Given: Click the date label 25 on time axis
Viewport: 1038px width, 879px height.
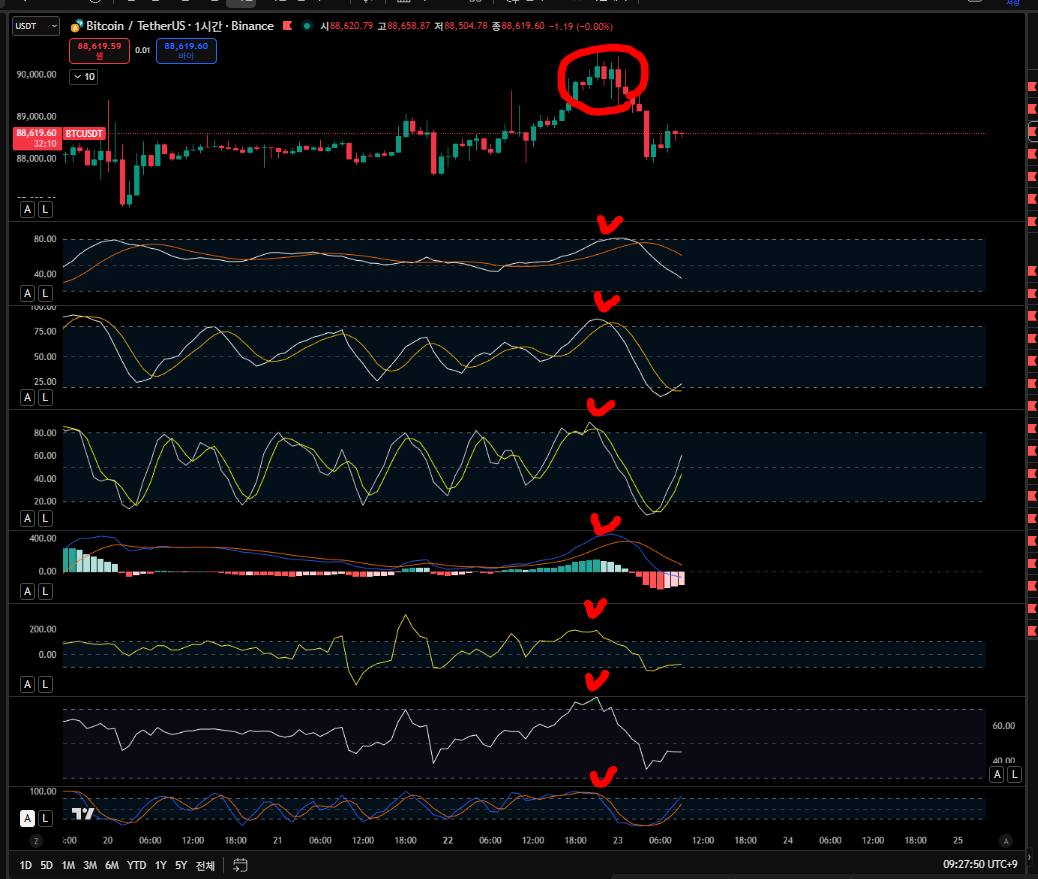Looking at the screenshot, I should click(957, 841).
